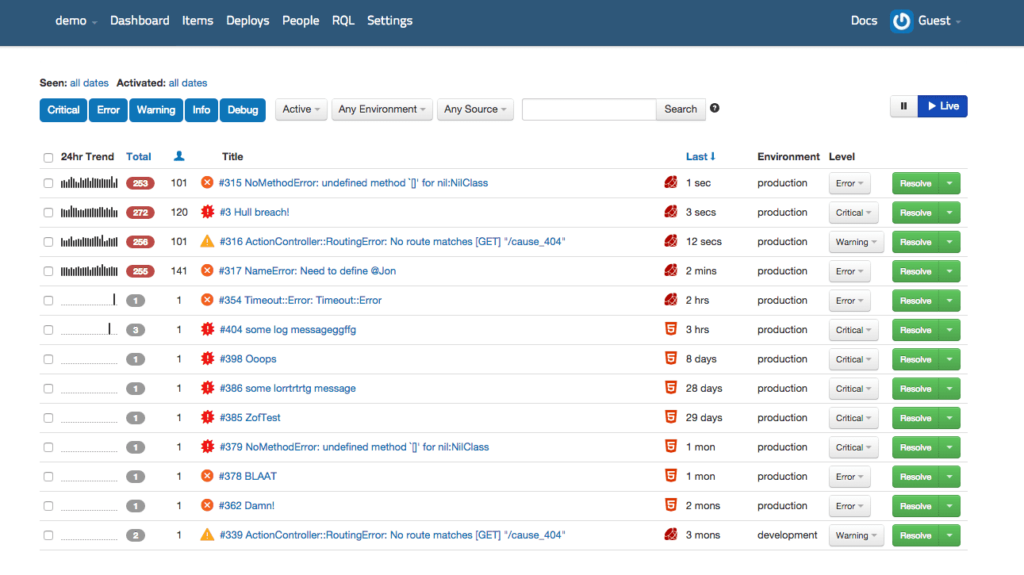Expand Resolve options arrow for #317 NameError
Screen dimensions: 1024x575
tap(950, 271)
